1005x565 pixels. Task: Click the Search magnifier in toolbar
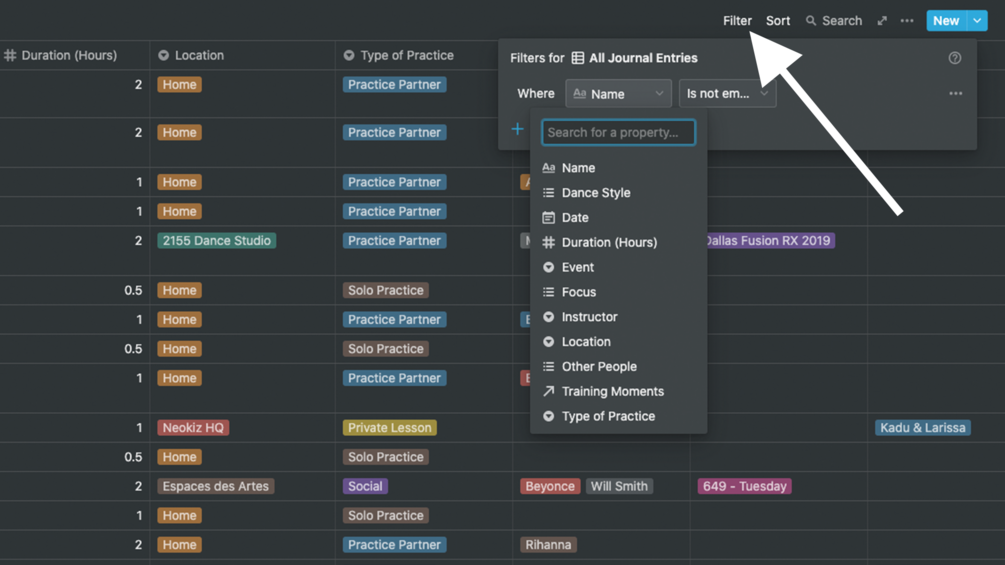tap(811, 21)
